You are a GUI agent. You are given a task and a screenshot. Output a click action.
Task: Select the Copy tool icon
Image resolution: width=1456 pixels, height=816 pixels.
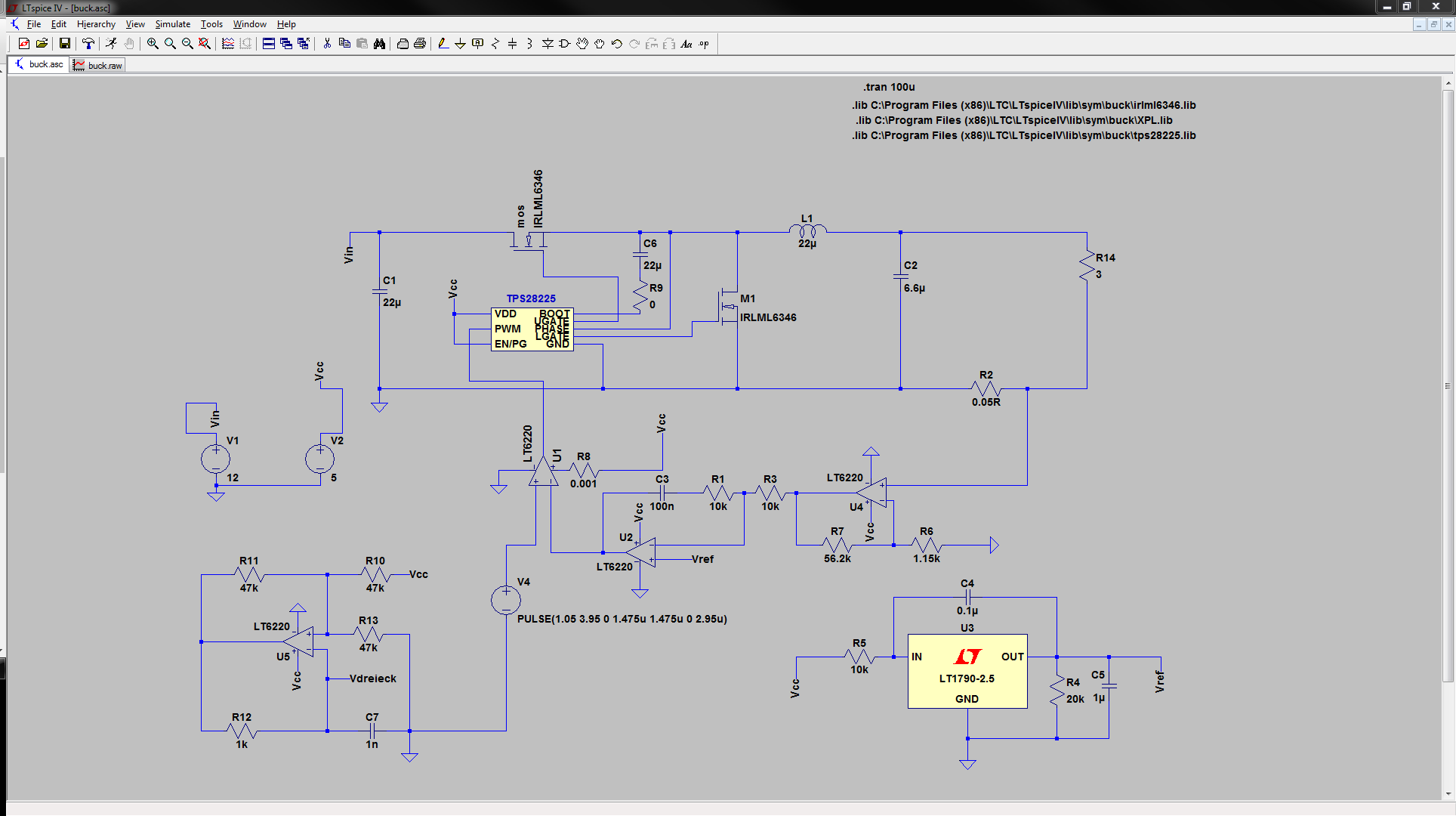point(344,44)
